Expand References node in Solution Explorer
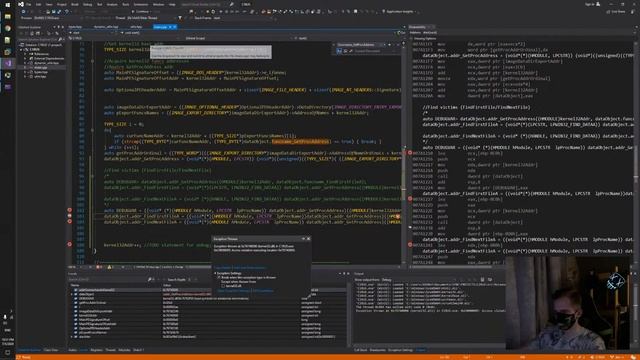This screenshot has width=640, height=360. [25, 54]
